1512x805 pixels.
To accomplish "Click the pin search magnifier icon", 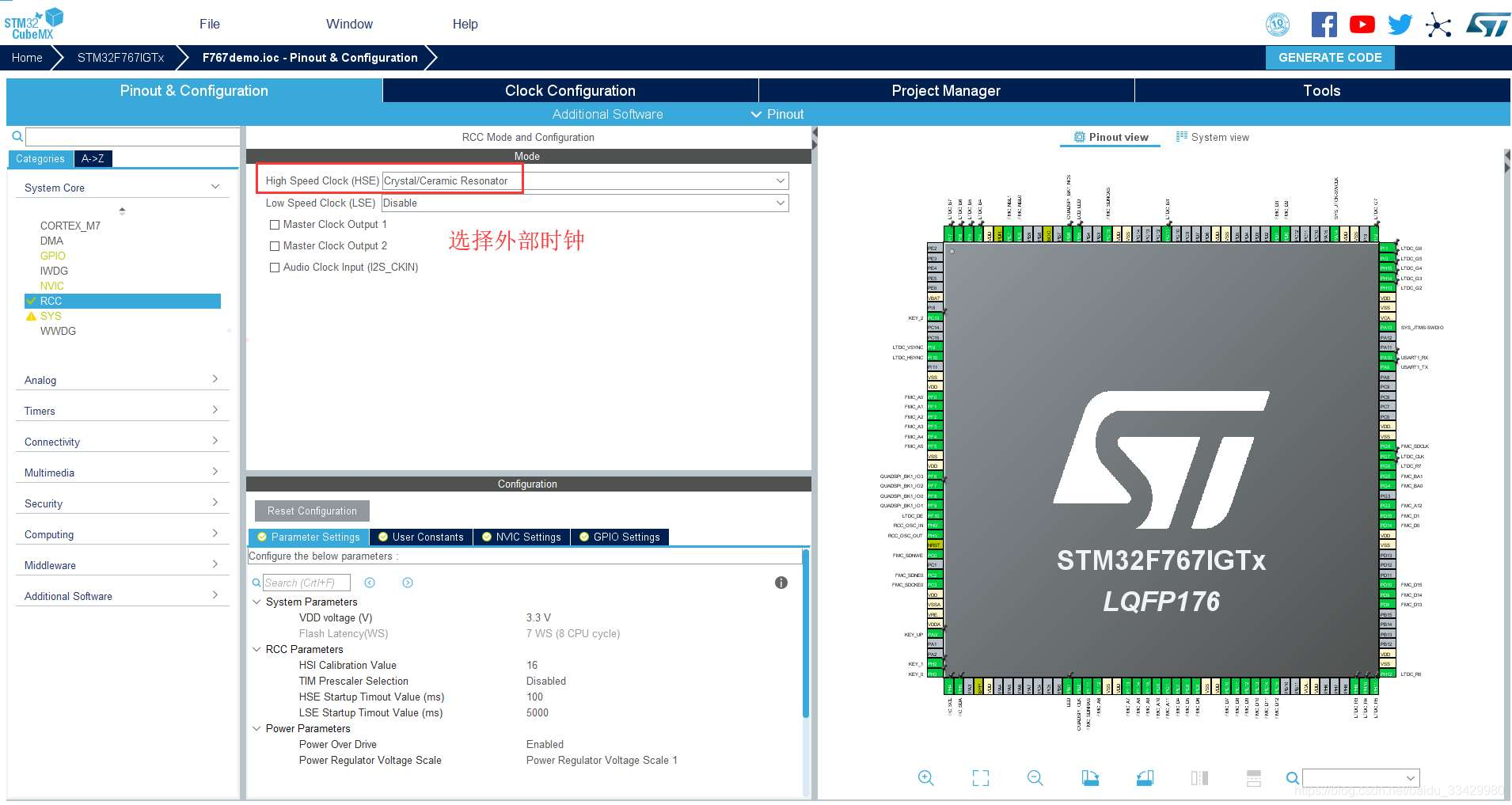I will coord(1292,778).
